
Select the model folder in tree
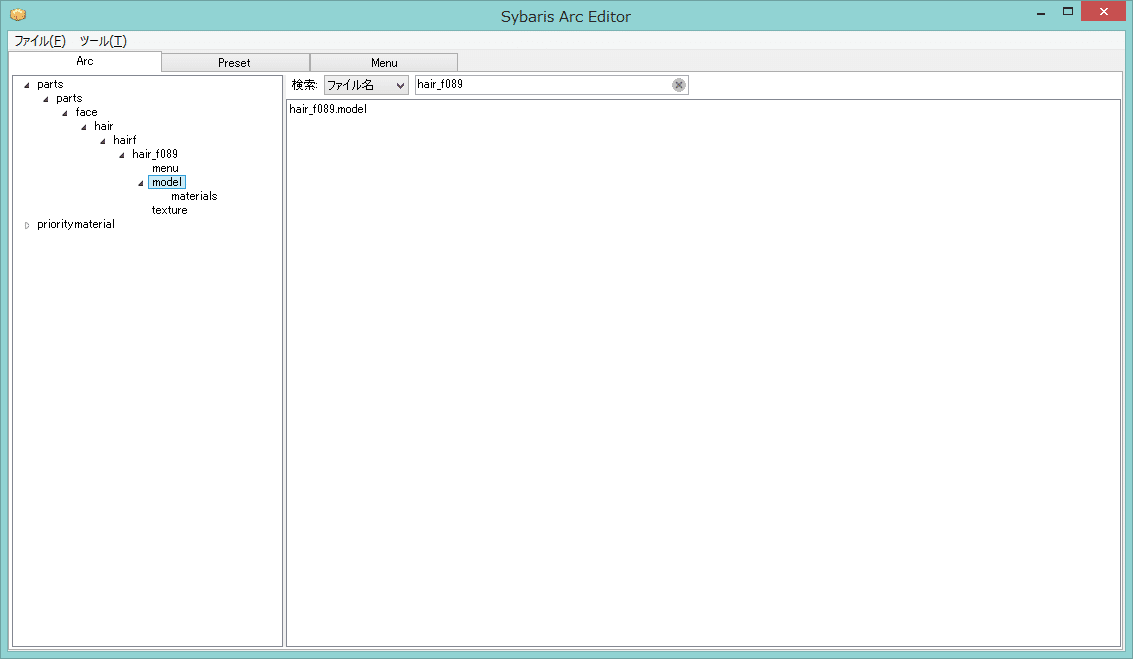[x=167, y=182]
